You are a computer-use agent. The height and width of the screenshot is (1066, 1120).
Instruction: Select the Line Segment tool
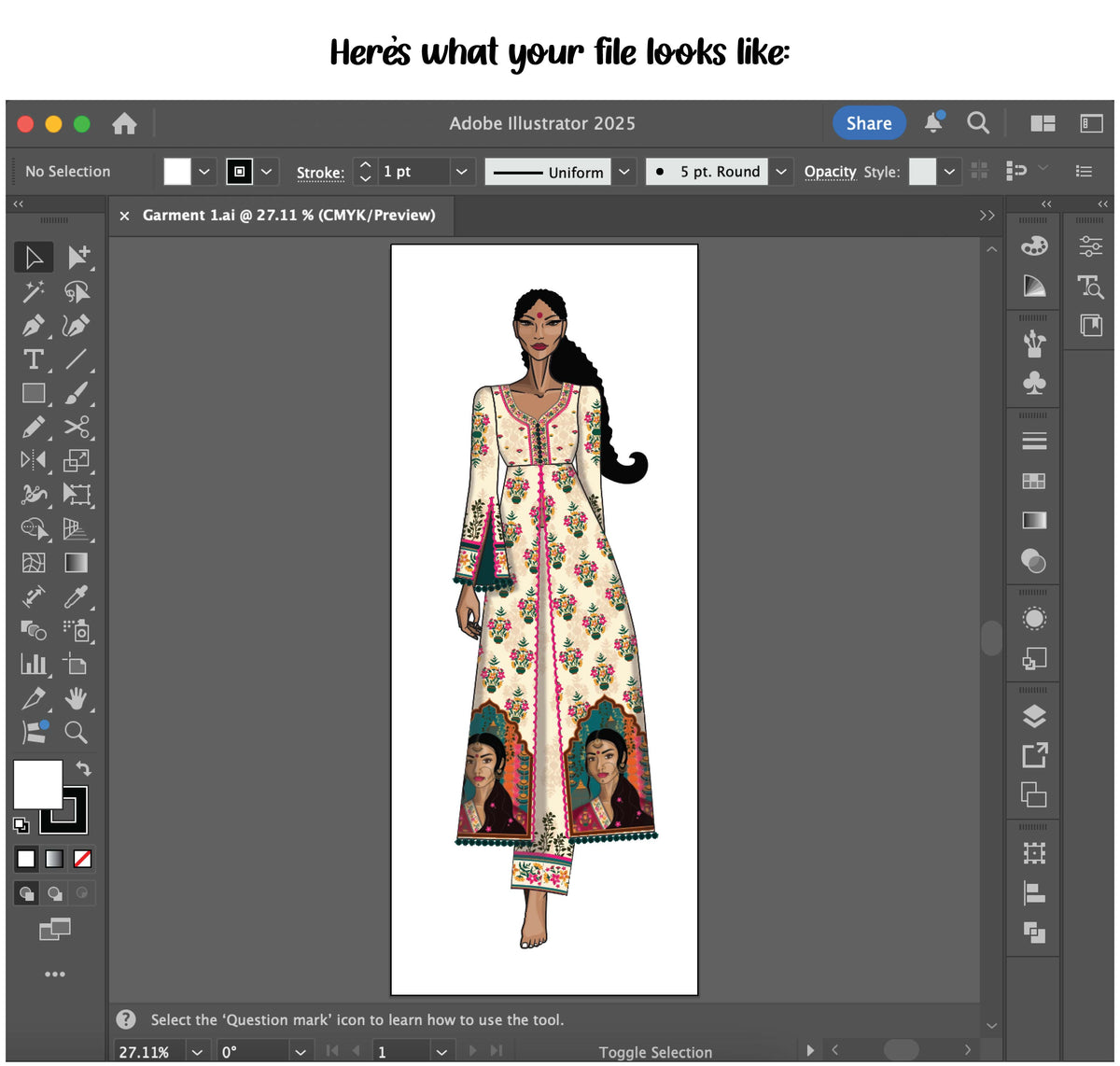(x=77, y=359)
